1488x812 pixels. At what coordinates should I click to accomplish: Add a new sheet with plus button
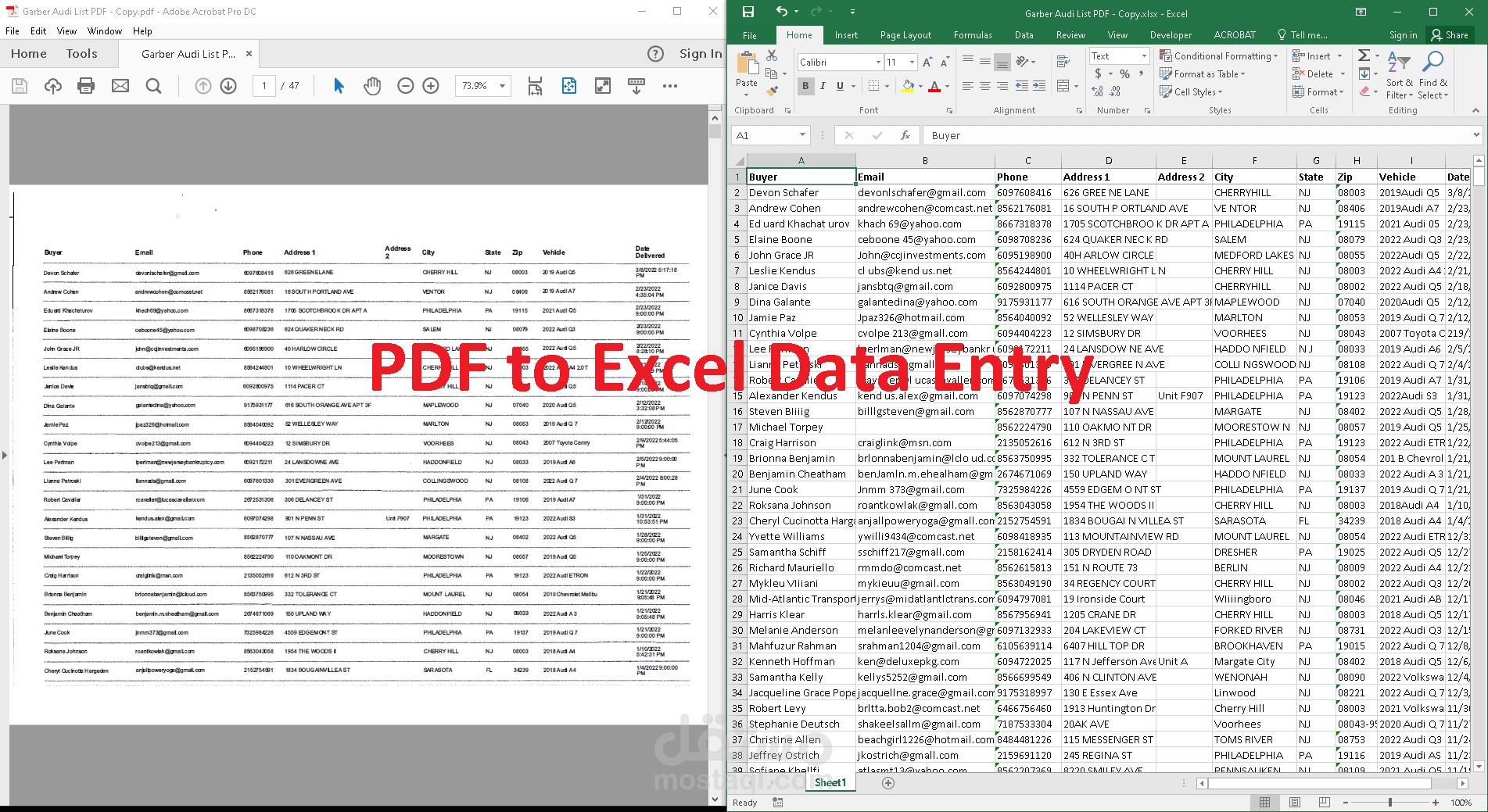888,783
